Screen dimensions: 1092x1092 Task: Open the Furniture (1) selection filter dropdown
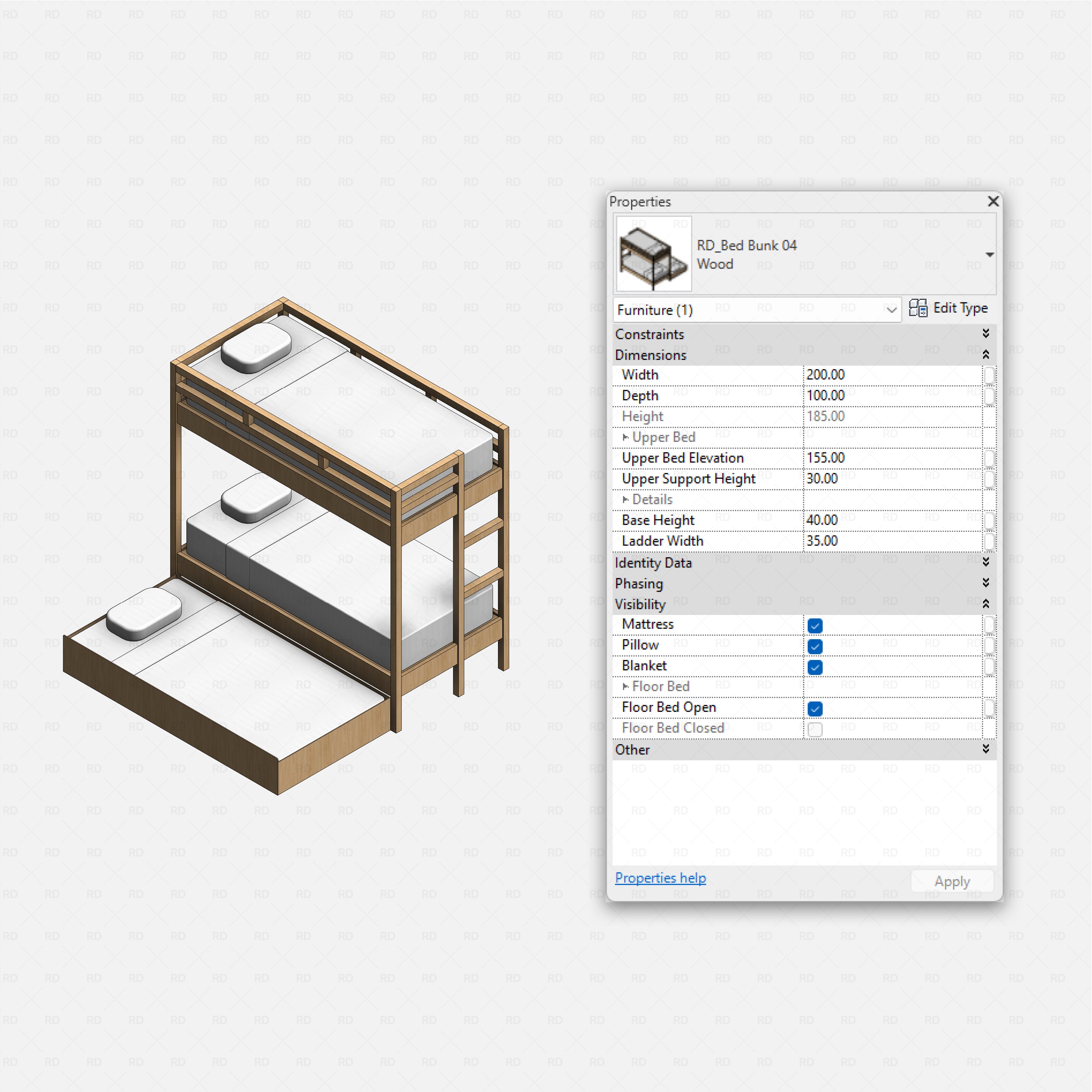coord(892,310)
